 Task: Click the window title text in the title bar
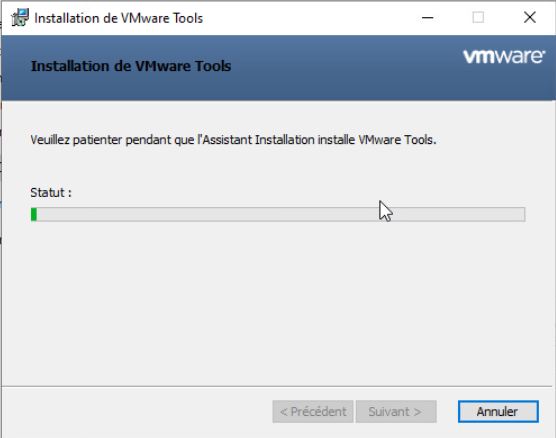tap(118, 18)
